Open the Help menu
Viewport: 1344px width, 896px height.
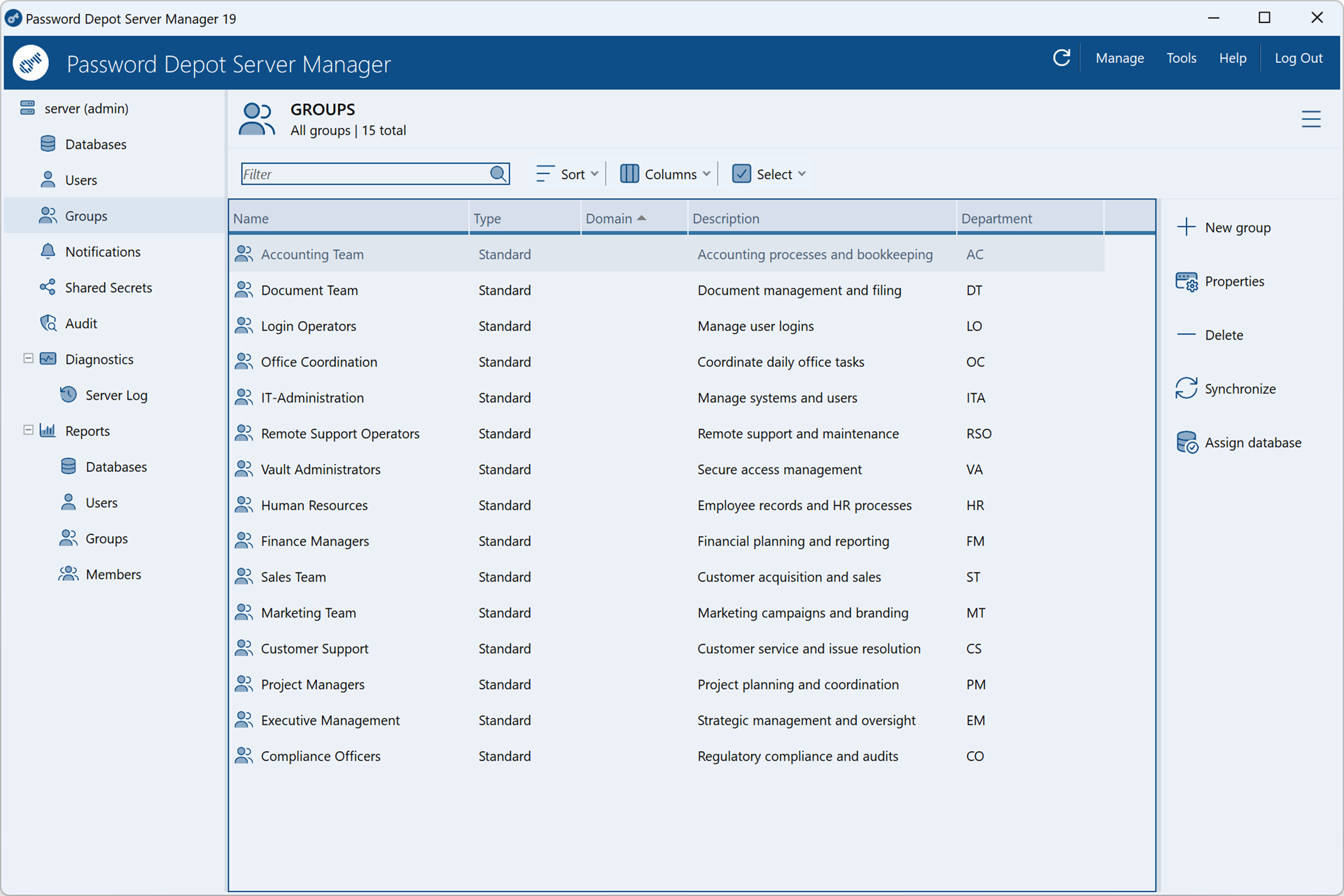(x=1232, y=58)
